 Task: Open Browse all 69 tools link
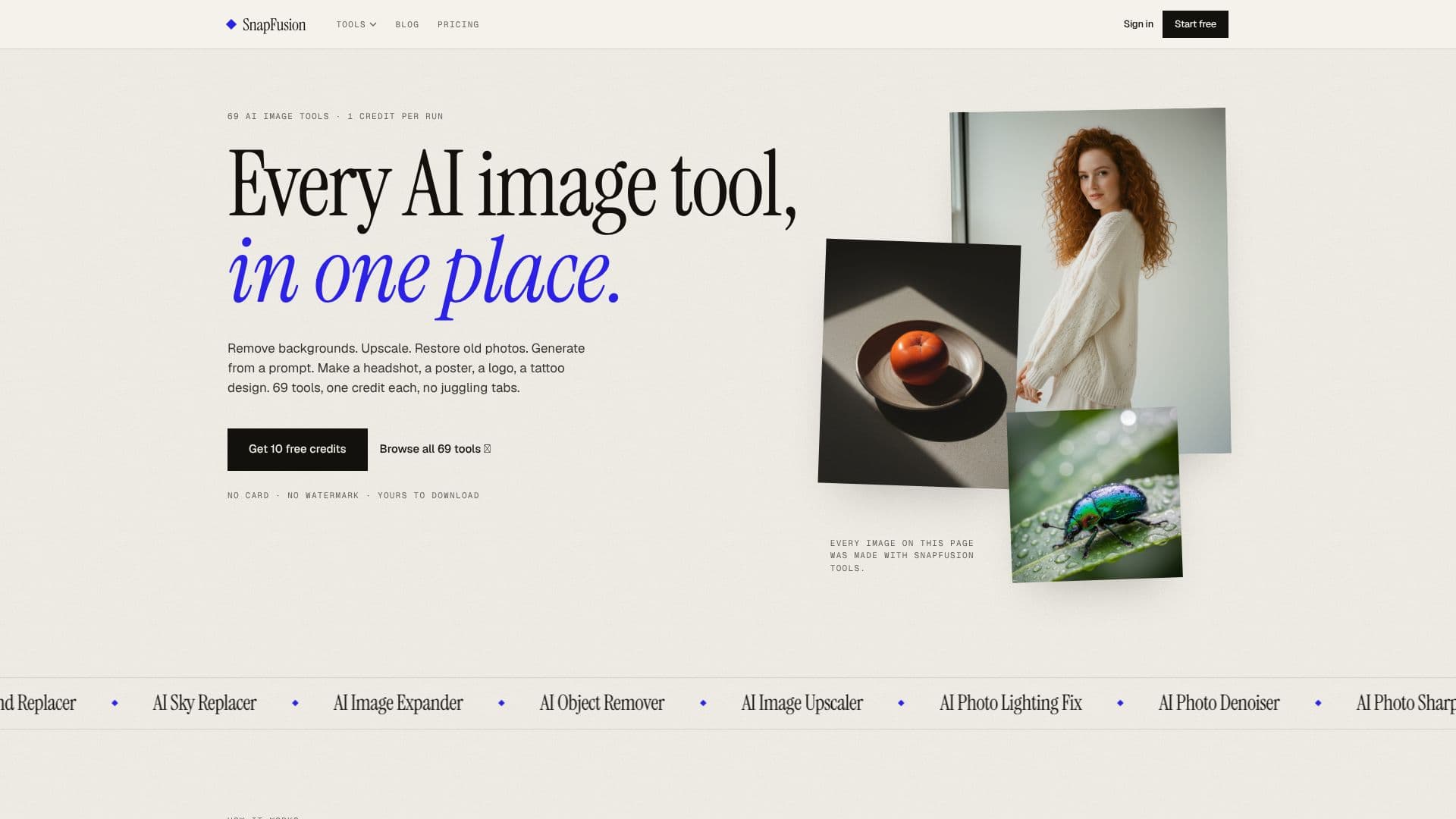click(435, 449)
